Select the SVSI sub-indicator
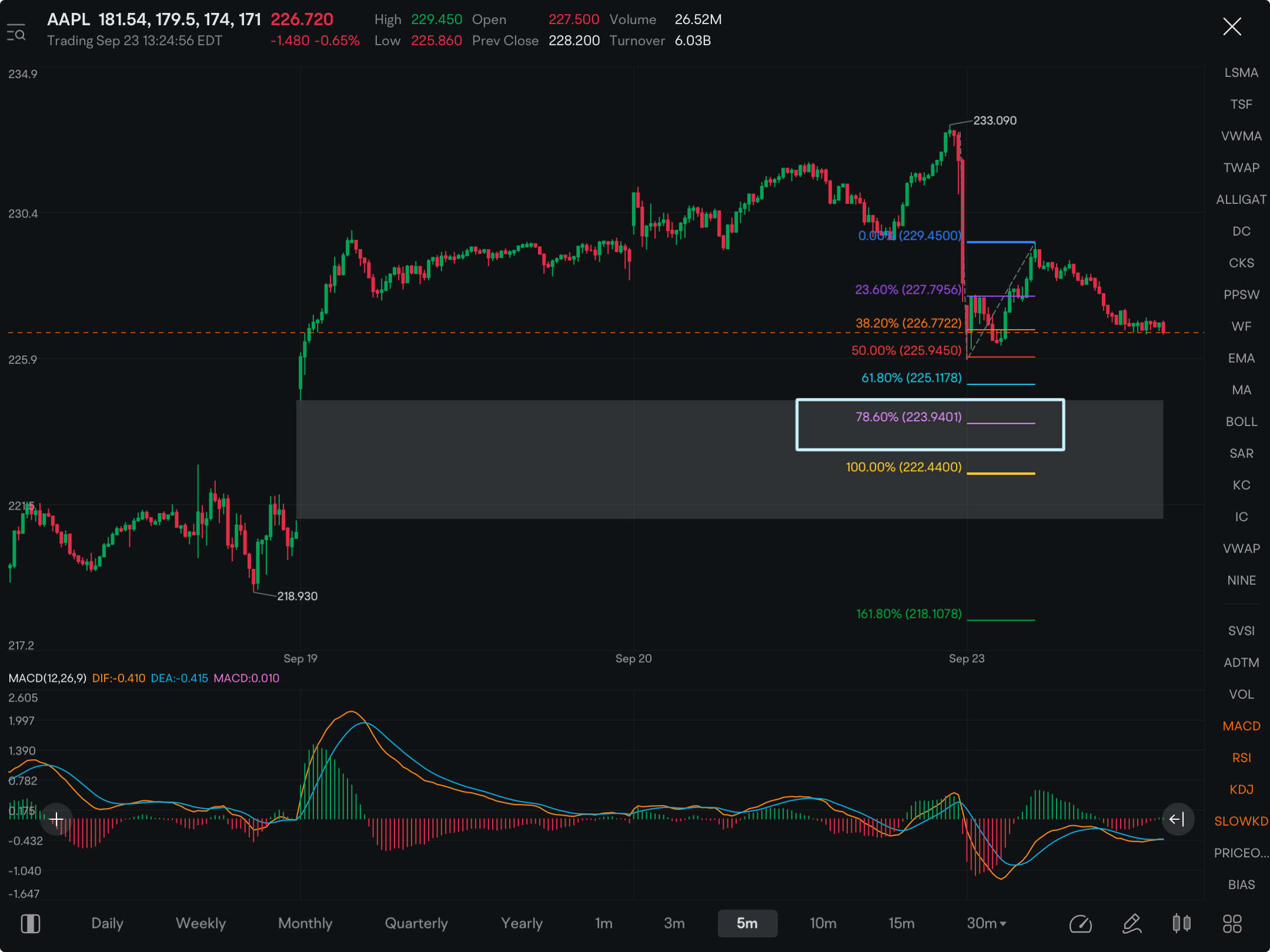 pyautogui.click(x=1241, y=631)
